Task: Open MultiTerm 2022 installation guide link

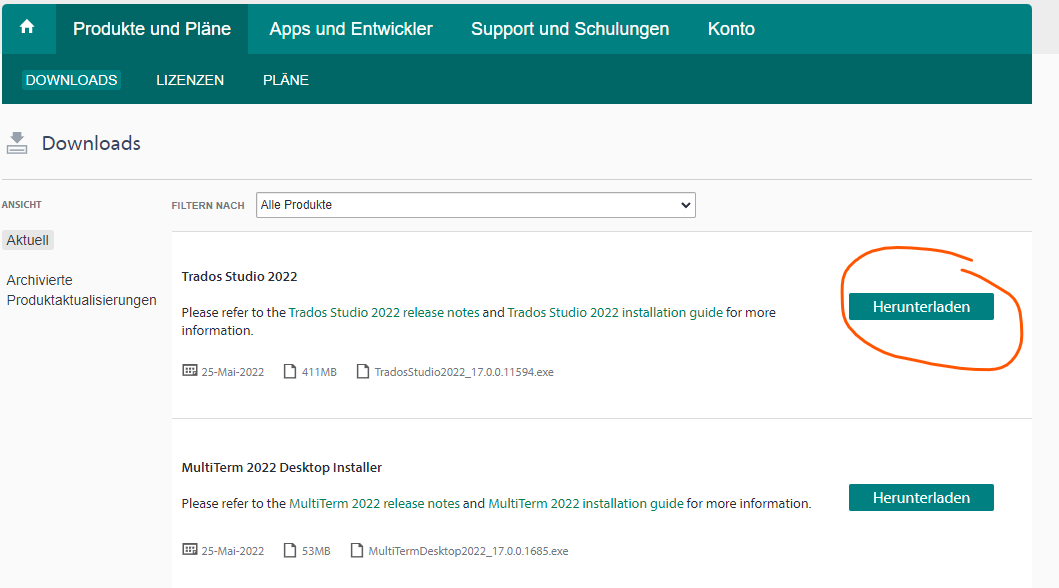Action: 586,504
